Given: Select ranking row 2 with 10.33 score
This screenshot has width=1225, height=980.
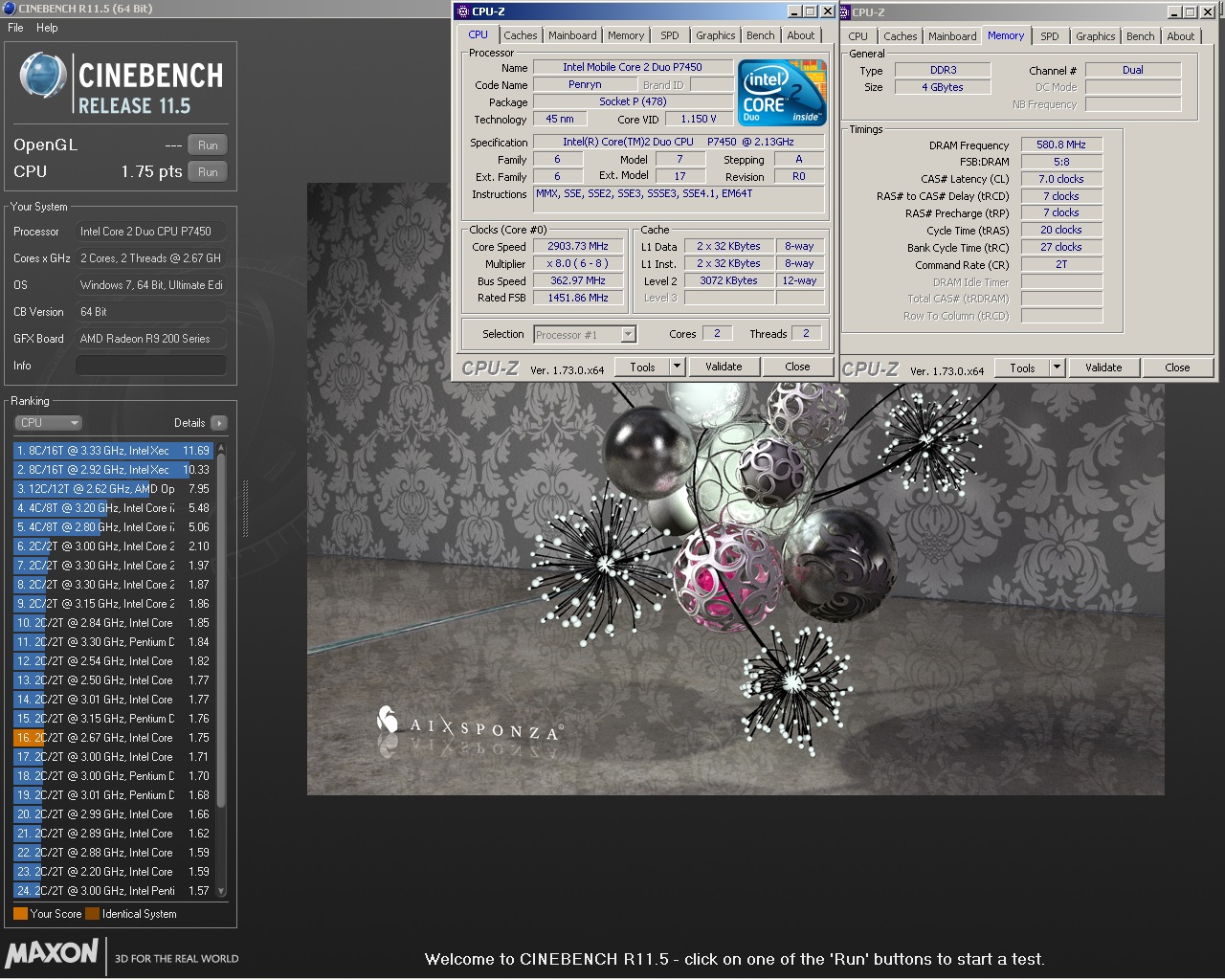Looking at the screenshot, I should pos(113,470).
